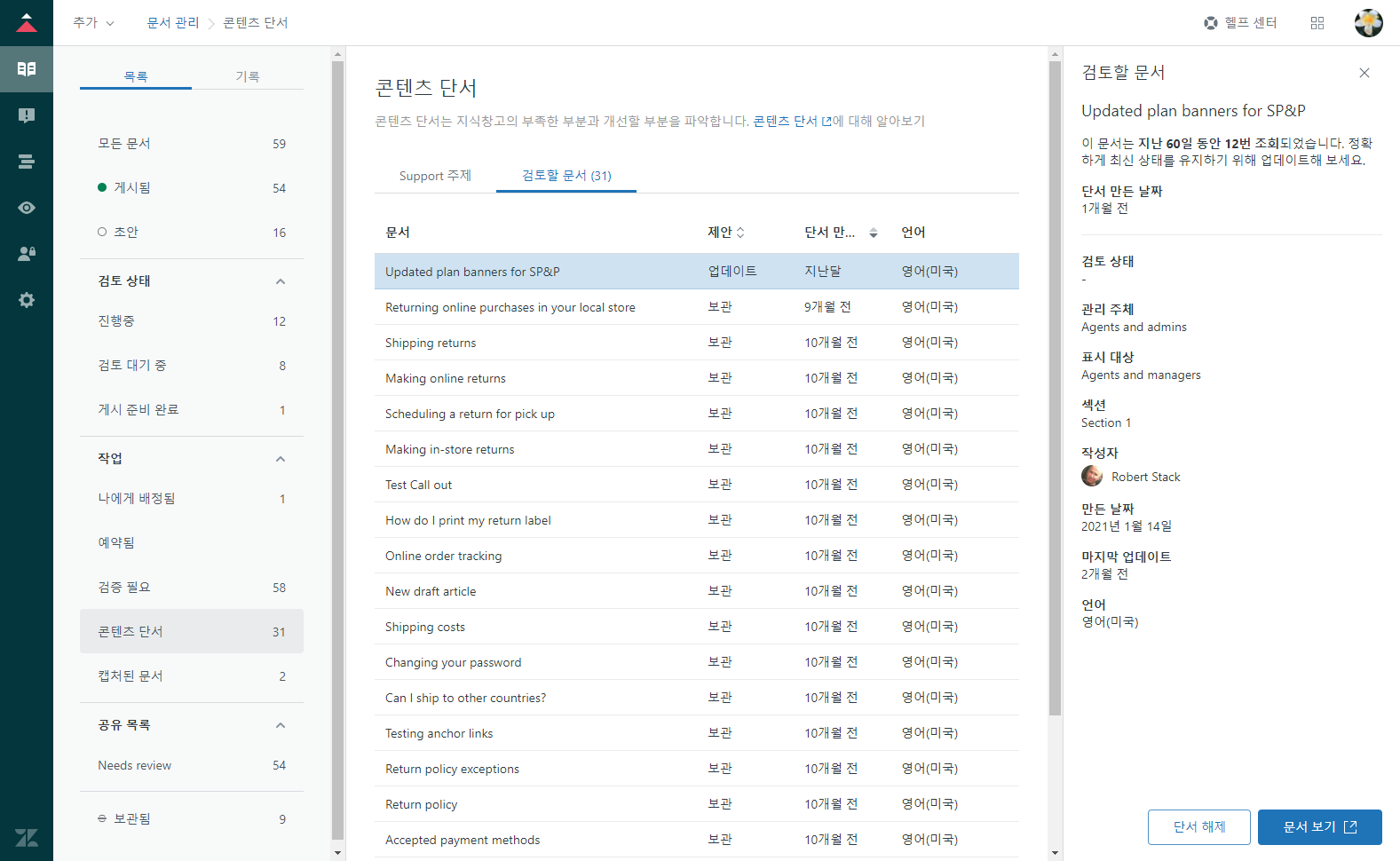The width and height of the screenshot is (1400, 861).
Task: Open the Guide home logo icon
Action: tap(27, 23)
